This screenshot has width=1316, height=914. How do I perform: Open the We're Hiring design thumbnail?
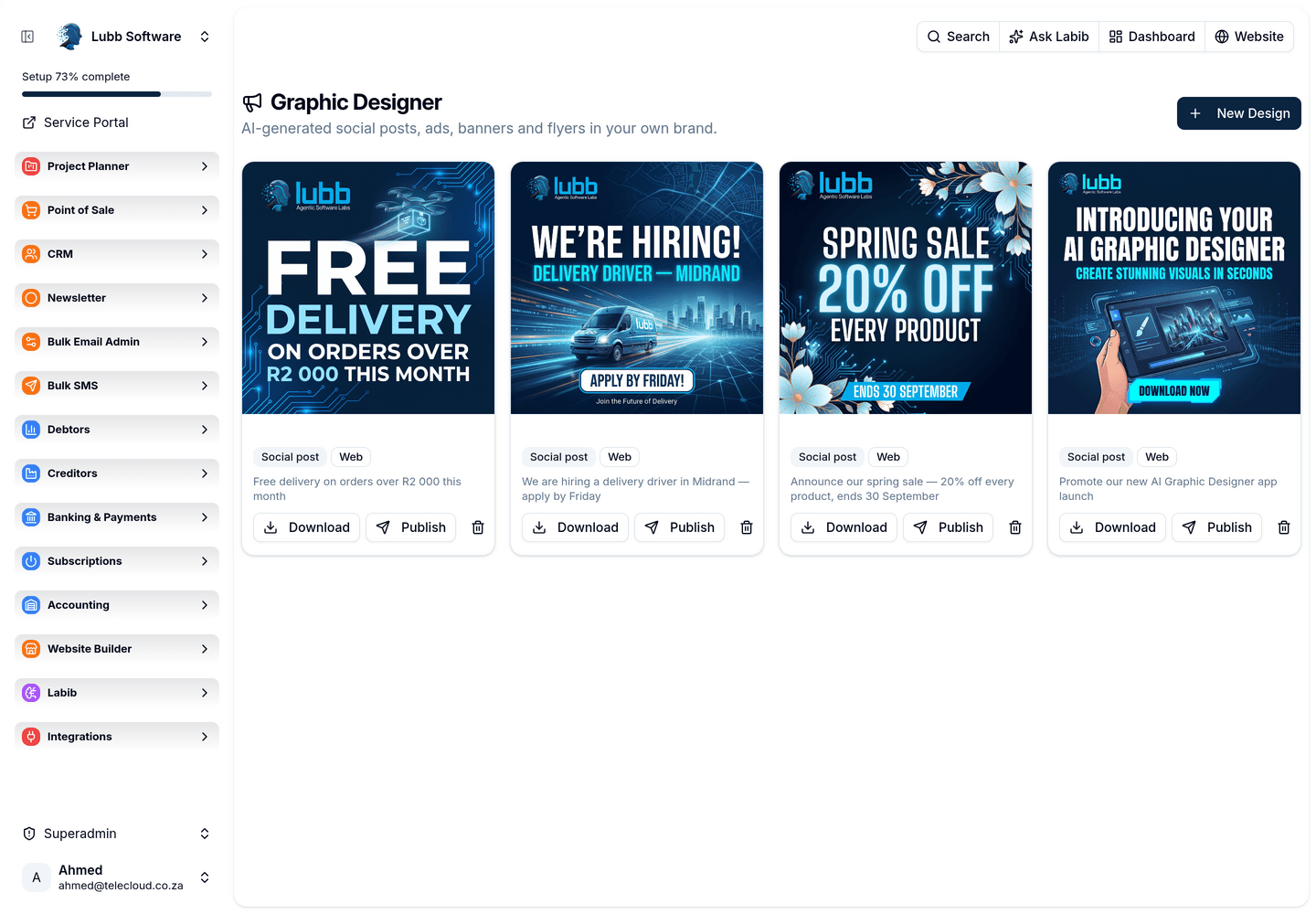tap(637, 288)
